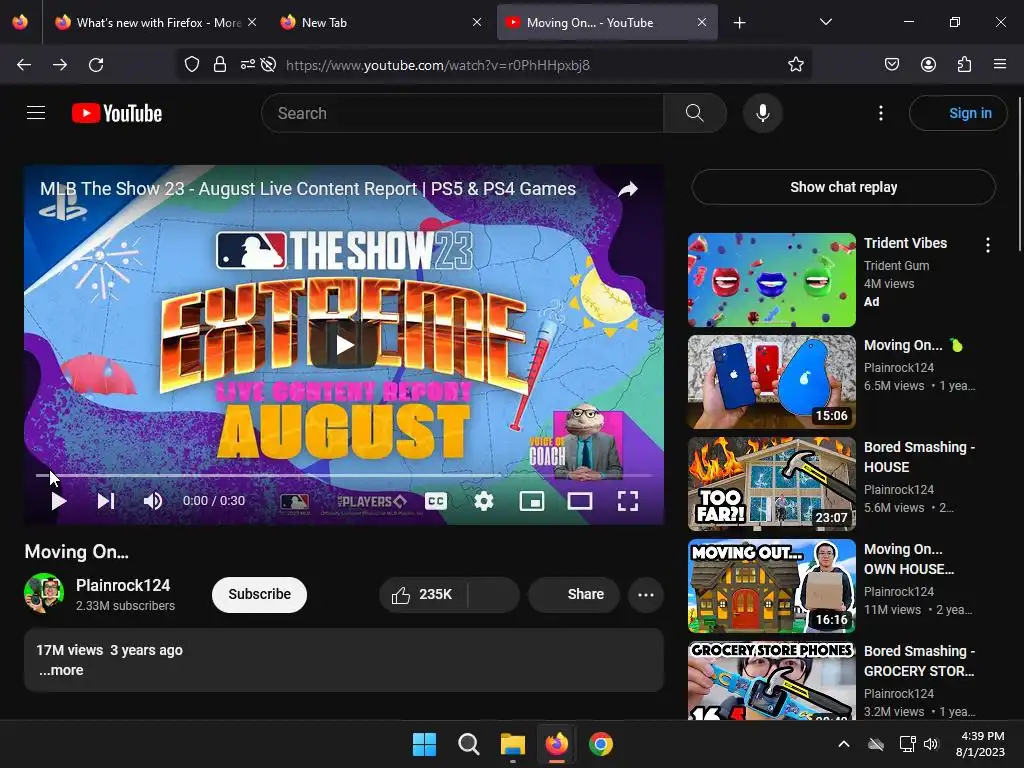Toggle closed captions CC

tap(436, 501)
